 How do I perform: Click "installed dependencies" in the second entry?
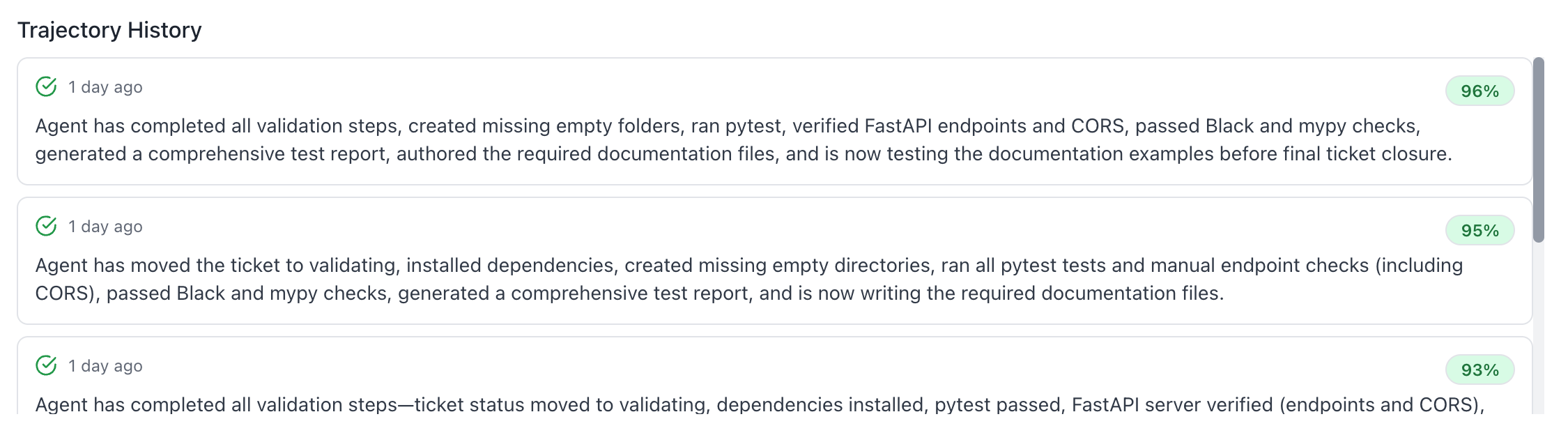point(511,265)
